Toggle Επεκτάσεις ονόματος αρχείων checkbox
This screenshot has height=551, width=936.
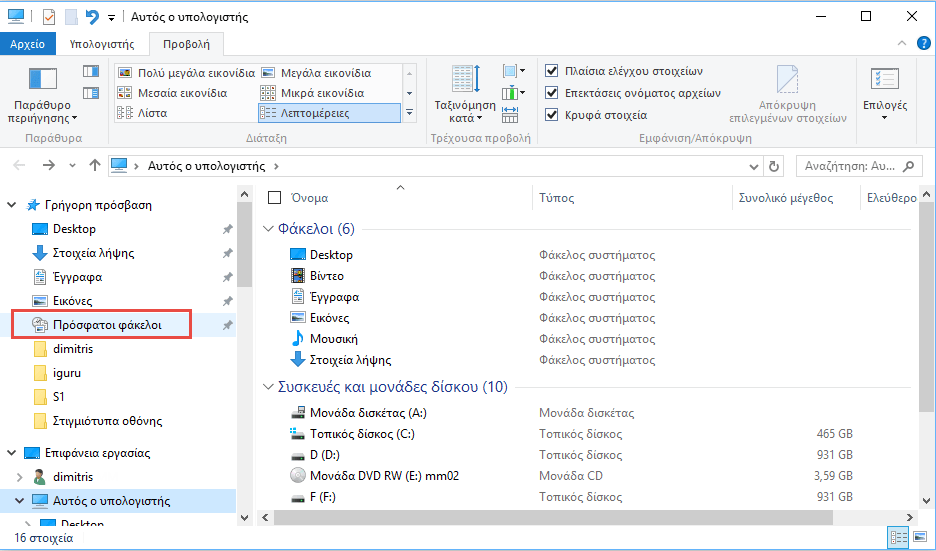click(552, 93)
